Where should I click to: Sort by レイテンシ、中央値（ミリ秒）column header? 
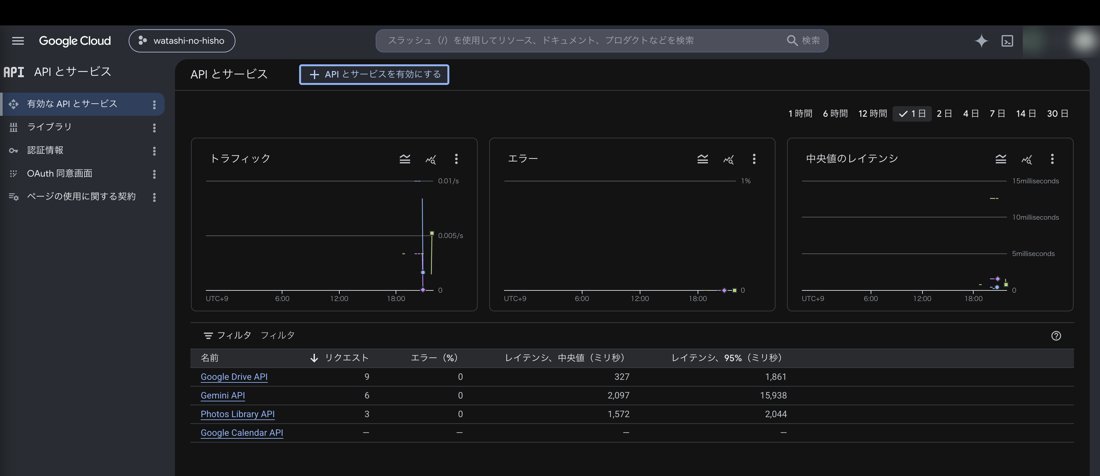(x=564, y=358)
